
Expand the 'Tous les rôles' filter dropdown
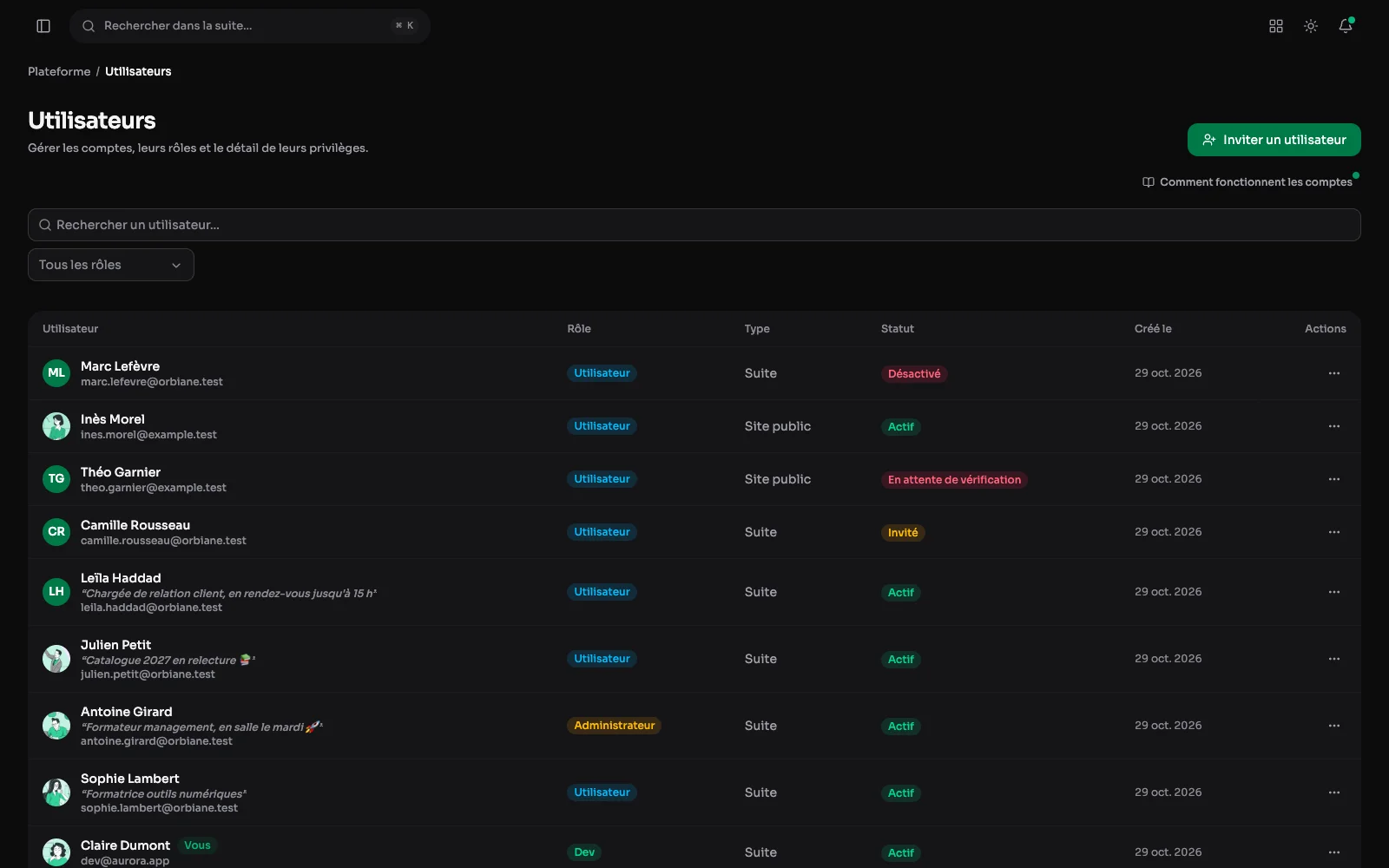point(111,265)
